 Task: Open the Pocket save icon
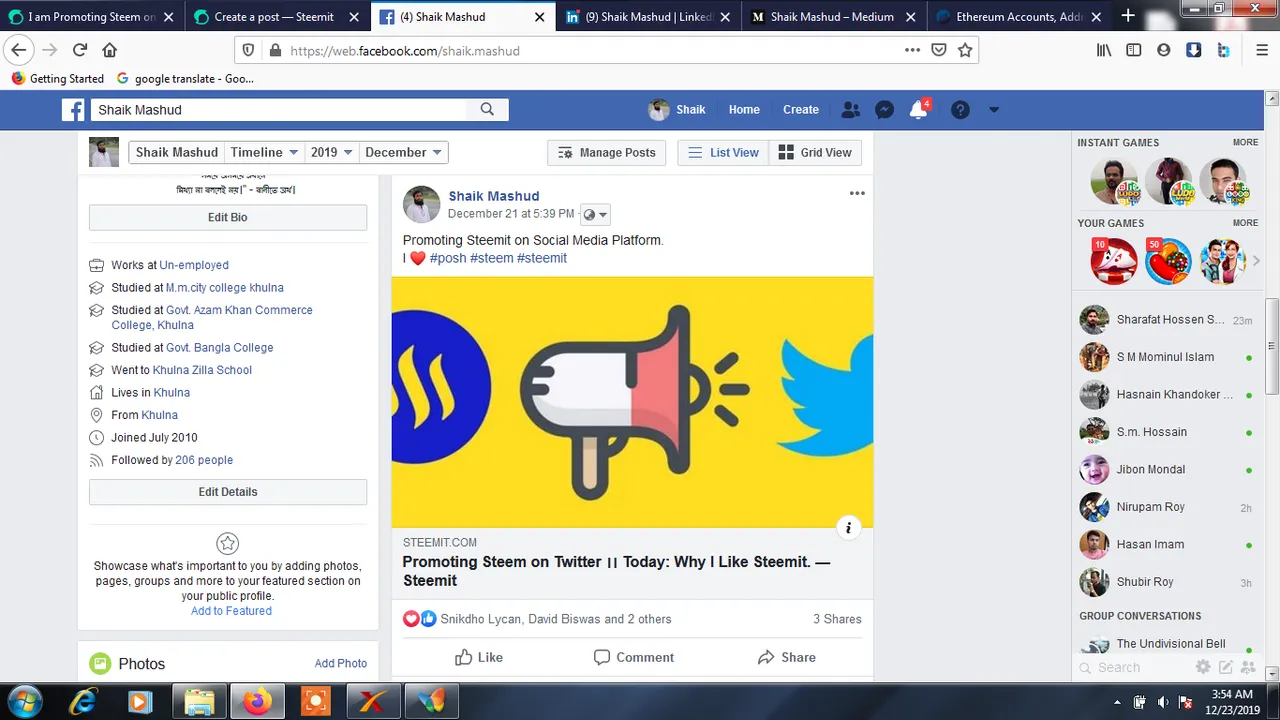pyautogui.click(x=938, y=50)
